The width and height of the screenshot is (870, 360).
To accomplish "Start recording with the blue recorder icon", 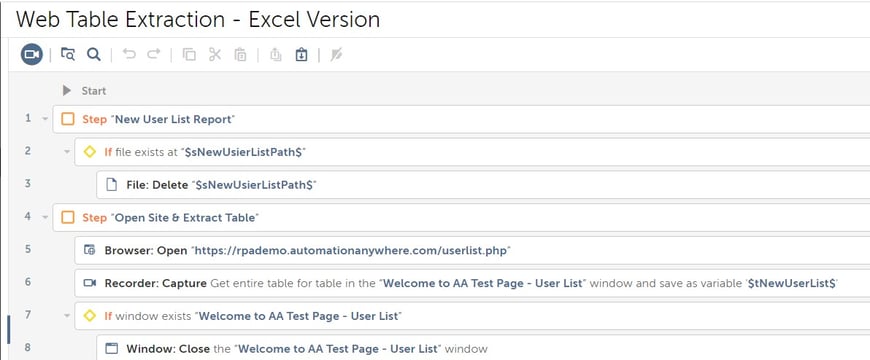I will point(32,54).
